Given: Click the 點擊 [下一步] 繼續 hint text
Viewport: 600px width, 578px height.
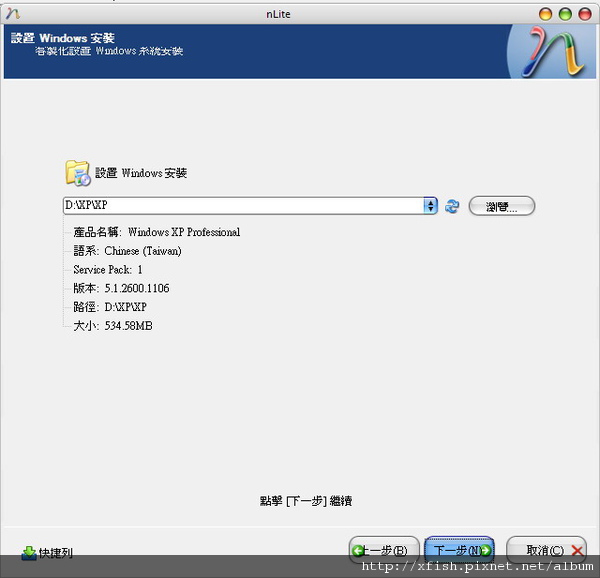Looking at the screenshot, I should pyautogui.click(x=306, y=501).
